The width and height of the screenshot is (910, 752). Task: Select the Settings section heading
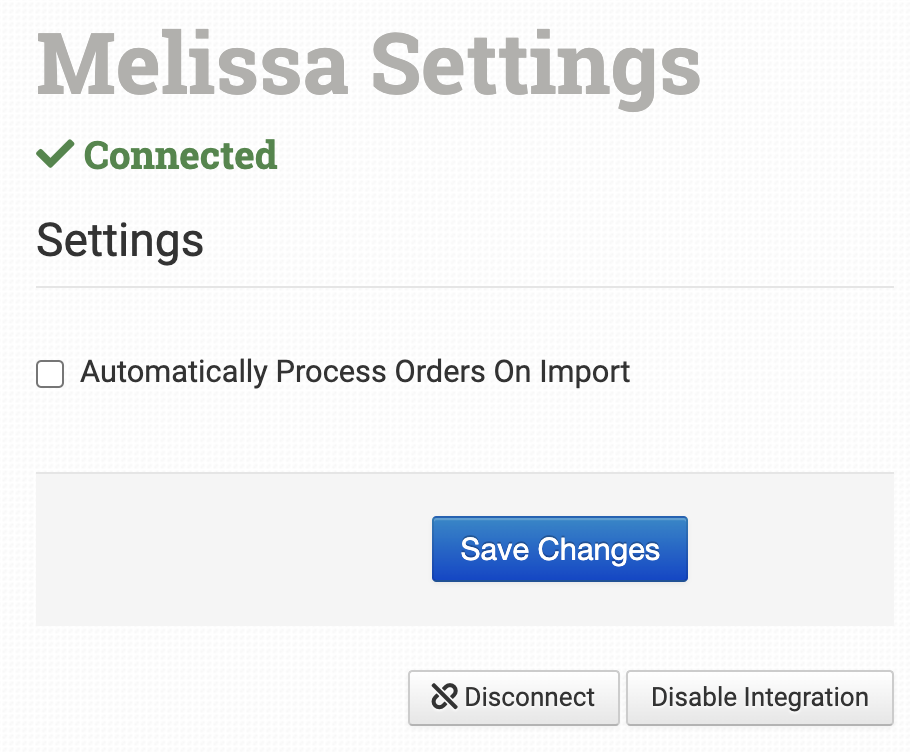pos(120,240)
